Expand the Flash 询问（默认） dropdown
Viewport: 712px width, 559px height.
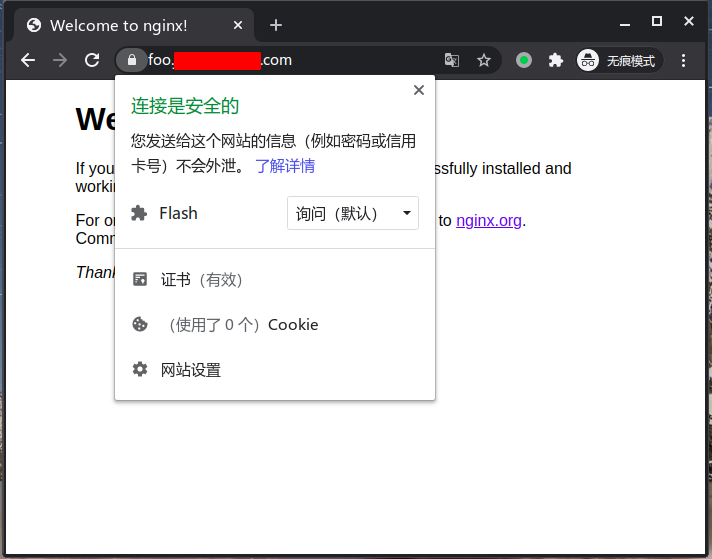click(353, 213)
